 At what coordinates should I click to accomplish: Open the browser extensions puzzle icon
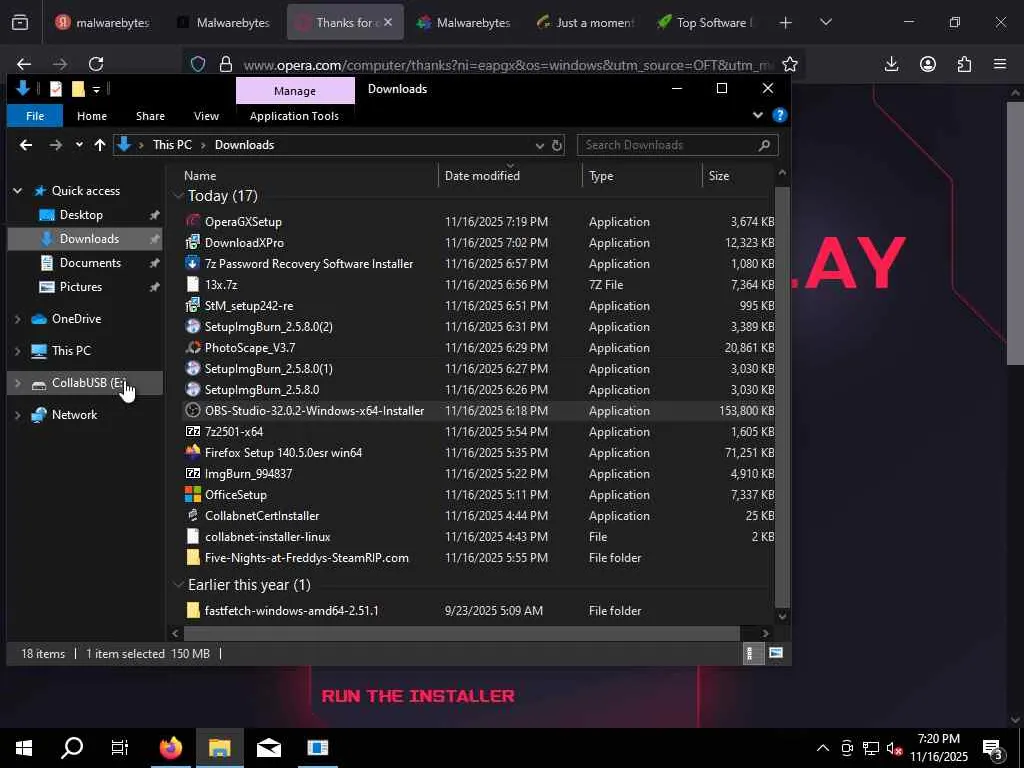(964, 64)
